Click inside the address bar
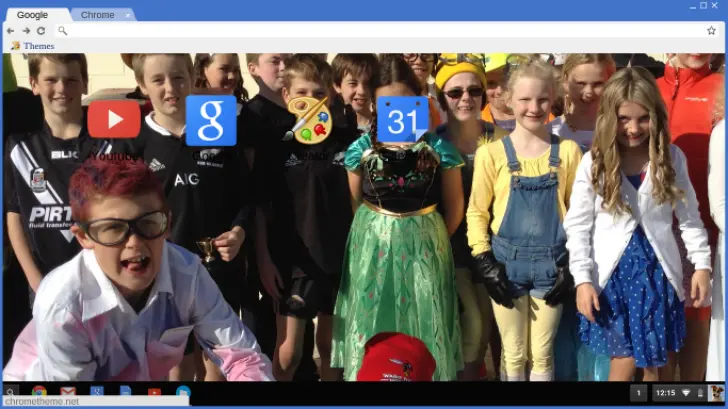Viewport: 728px width, 409px height. pos(380,30)
